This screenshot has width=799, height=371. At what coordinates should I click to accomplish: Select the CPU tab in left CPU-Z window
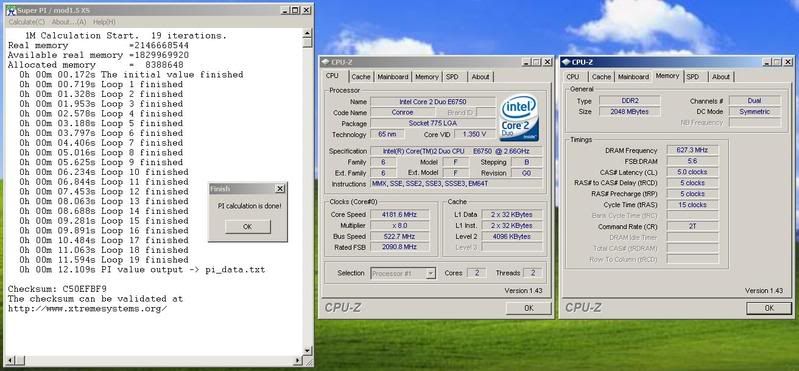pos(332,76)
